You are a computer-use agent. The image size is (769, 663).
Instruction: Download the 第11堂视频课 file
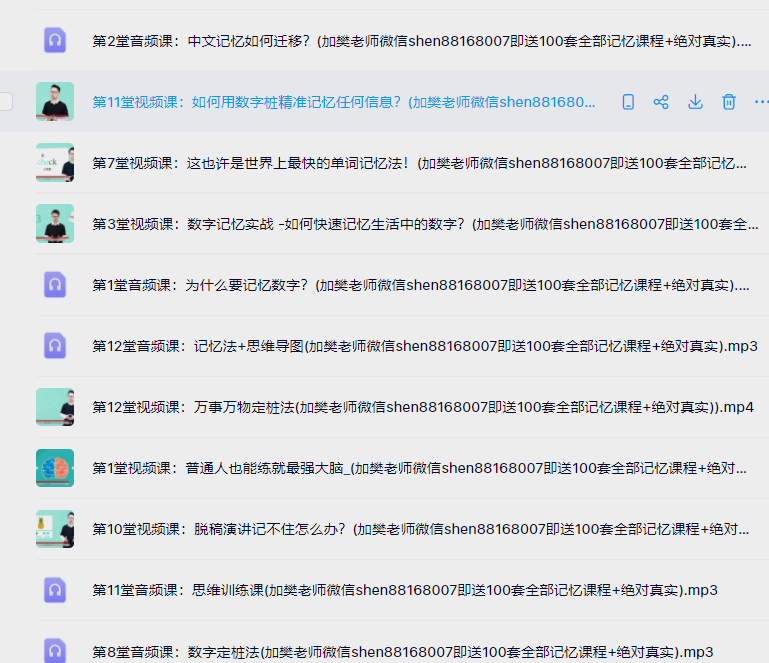[x=695, y=102]
